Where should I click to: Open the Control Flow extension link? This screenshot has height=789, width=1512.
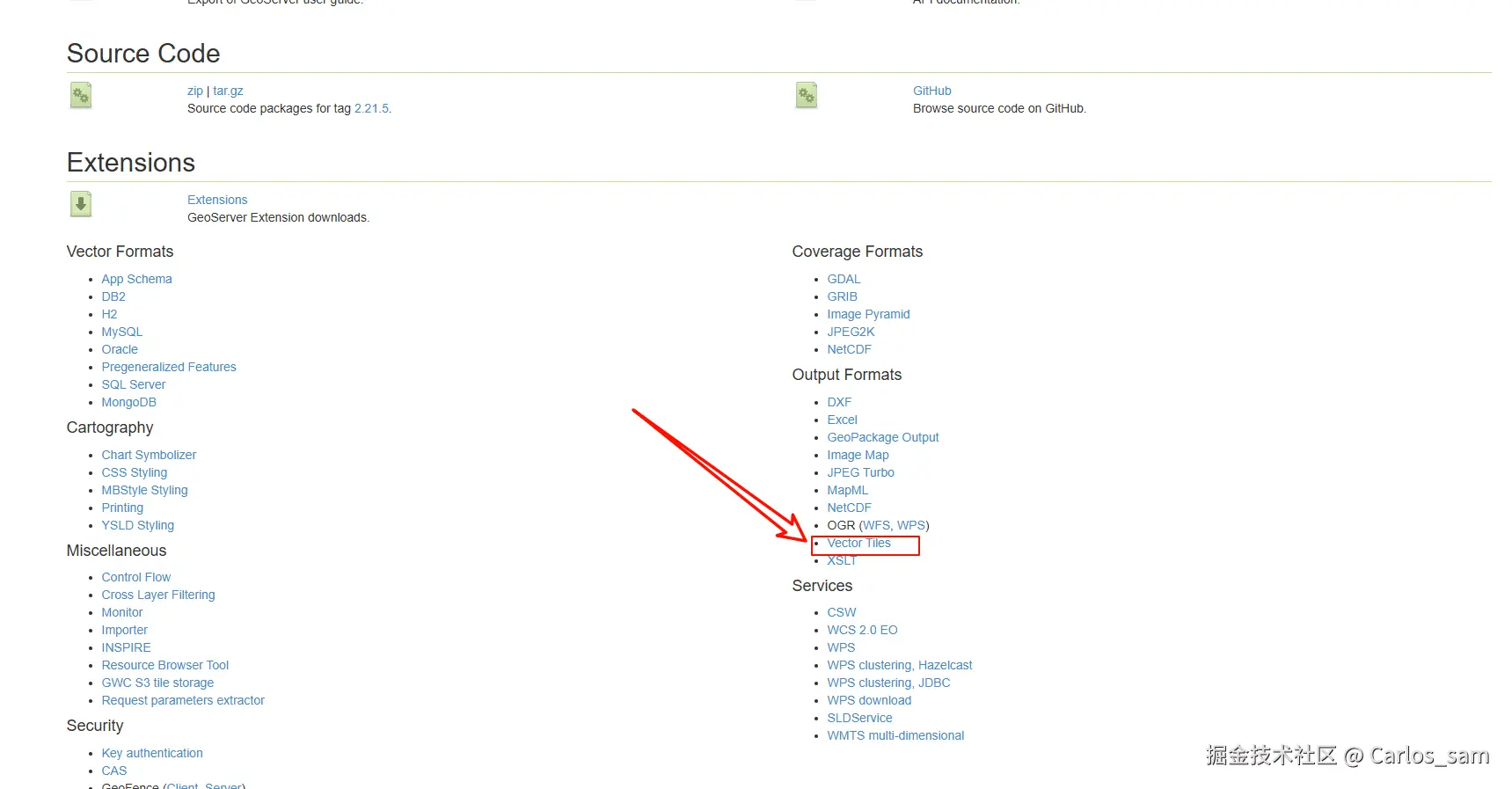click(x=135, y=577)
